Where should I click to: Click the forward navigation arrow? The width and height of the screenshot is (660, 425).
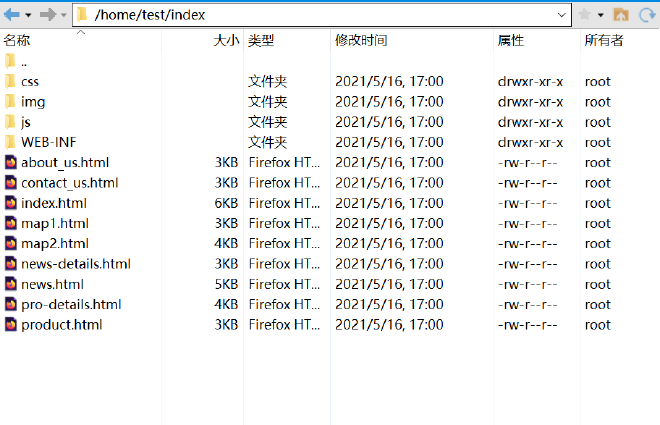tap(48, 15)
